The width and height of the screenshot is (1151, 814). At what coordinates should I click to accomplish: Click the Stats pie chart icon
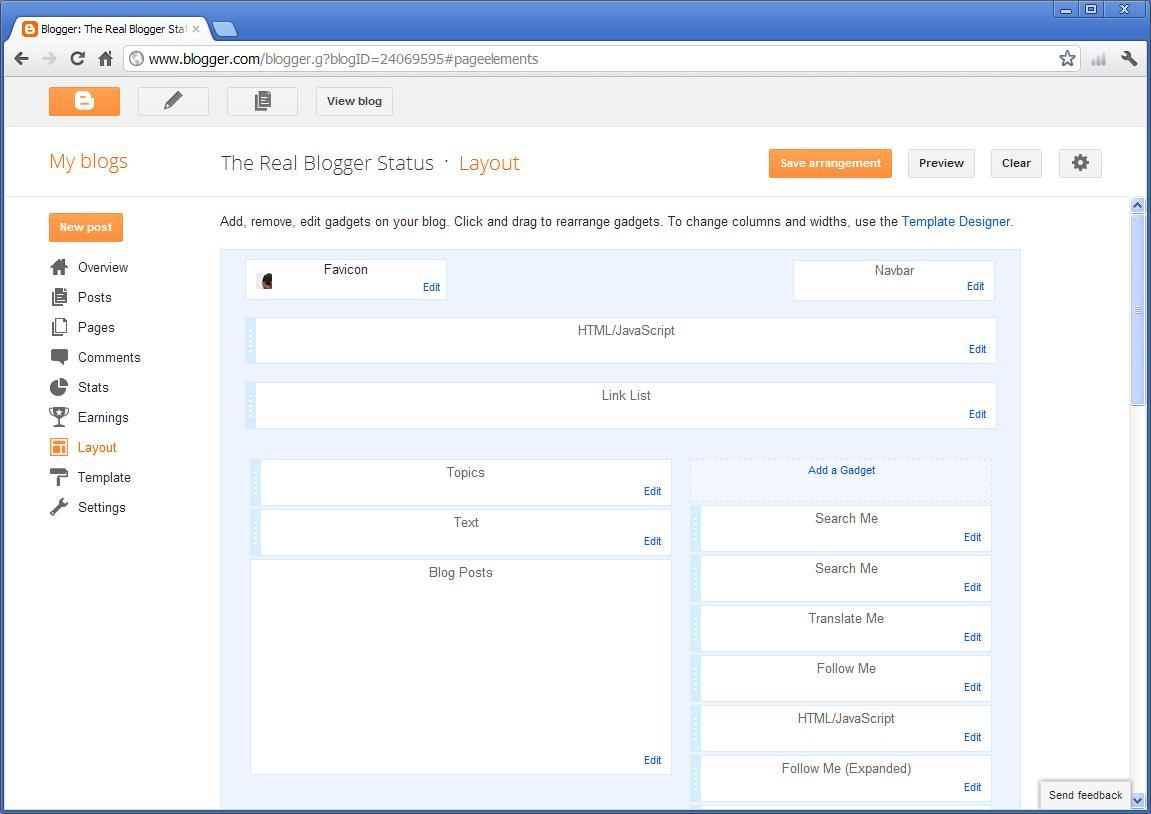click(59, 387)
